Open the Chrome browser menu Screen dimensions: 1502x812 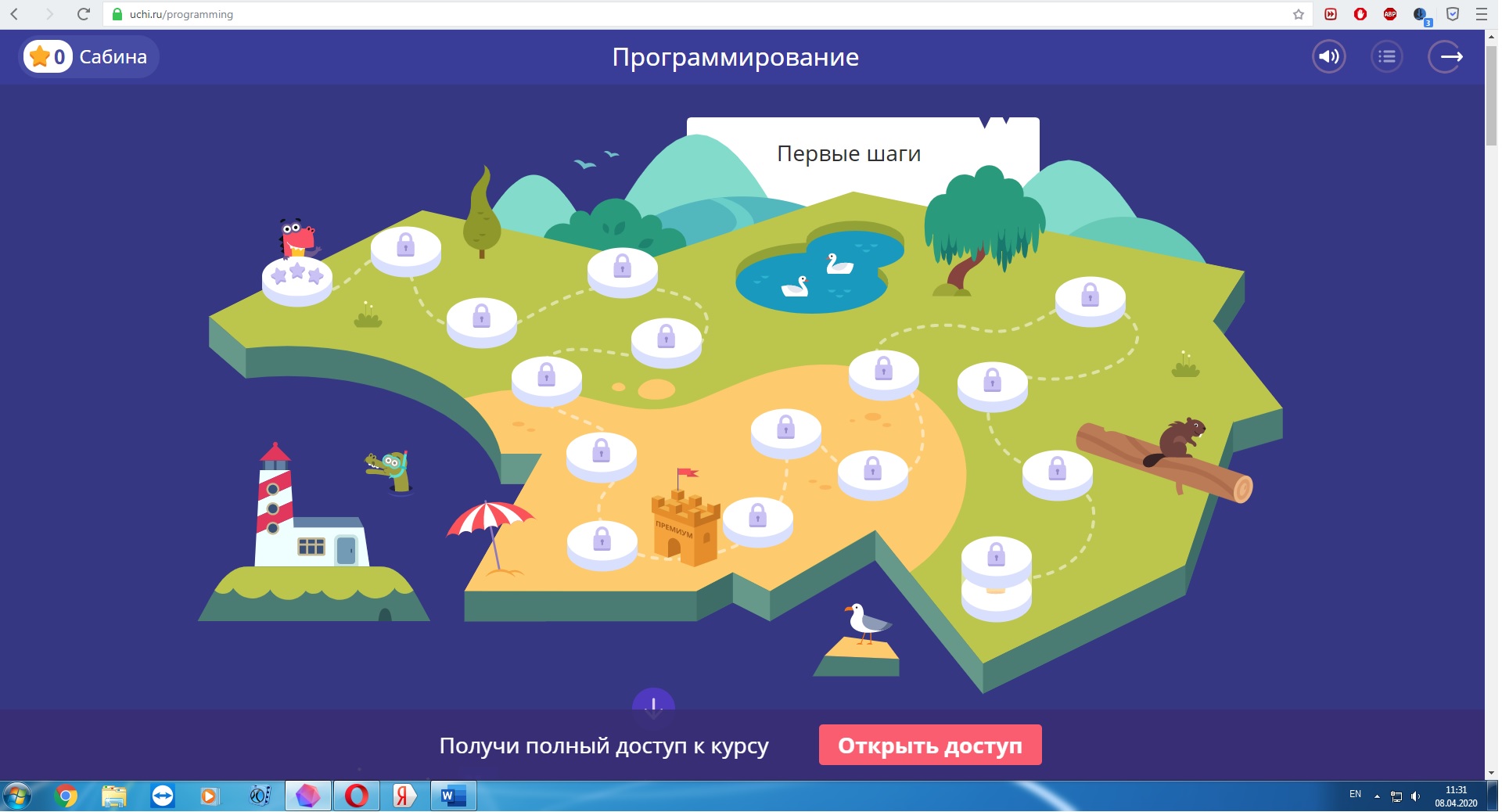[1481, 14]
